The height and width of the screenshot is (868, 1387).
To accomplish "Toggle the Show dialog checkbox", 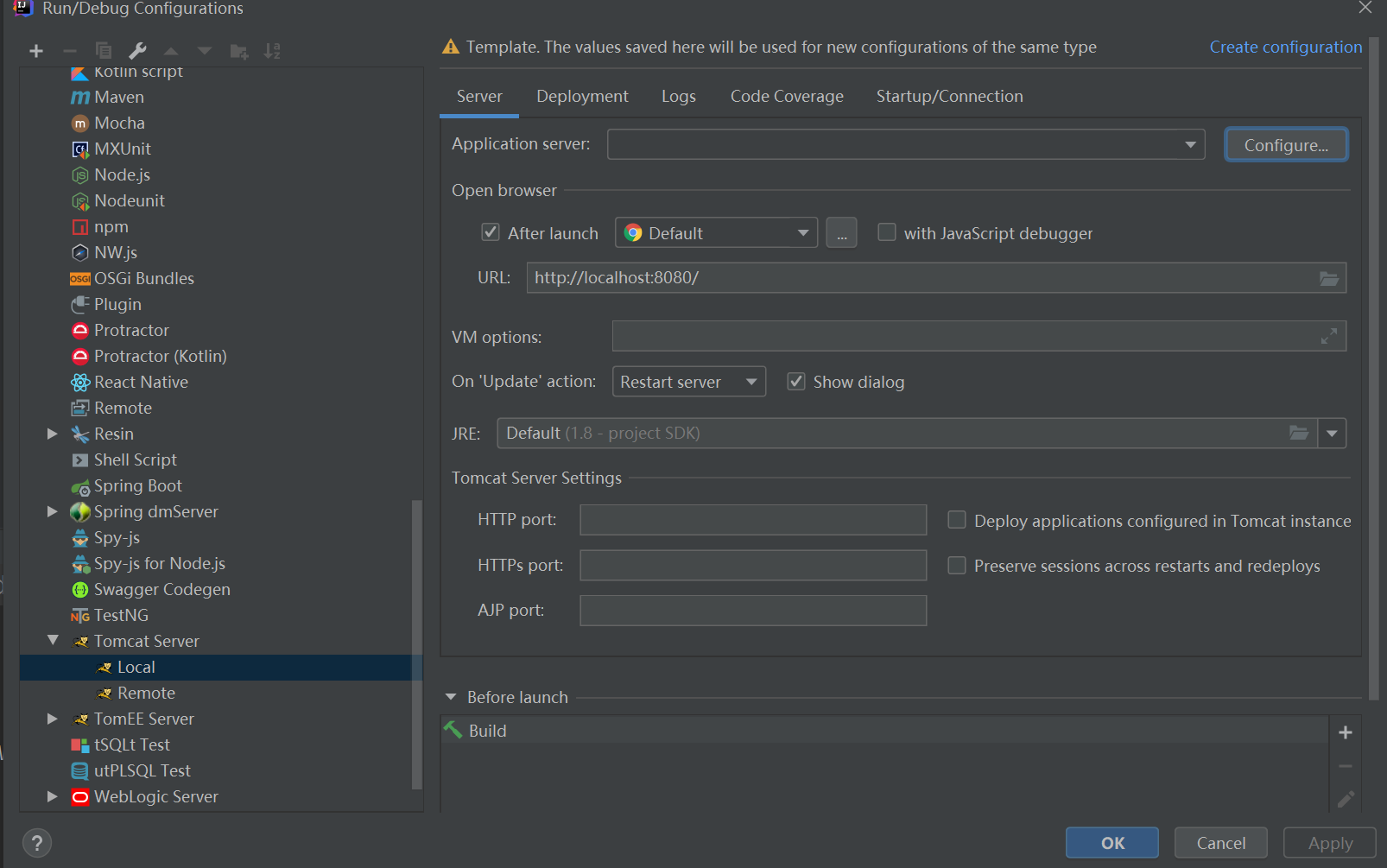I will point(796,381).
